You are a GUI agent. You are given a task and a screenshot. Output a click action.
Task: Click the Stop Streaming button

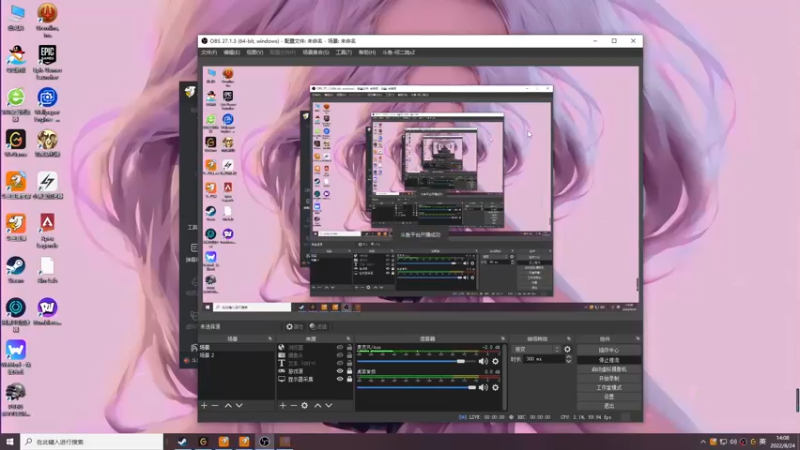point(609,360)
